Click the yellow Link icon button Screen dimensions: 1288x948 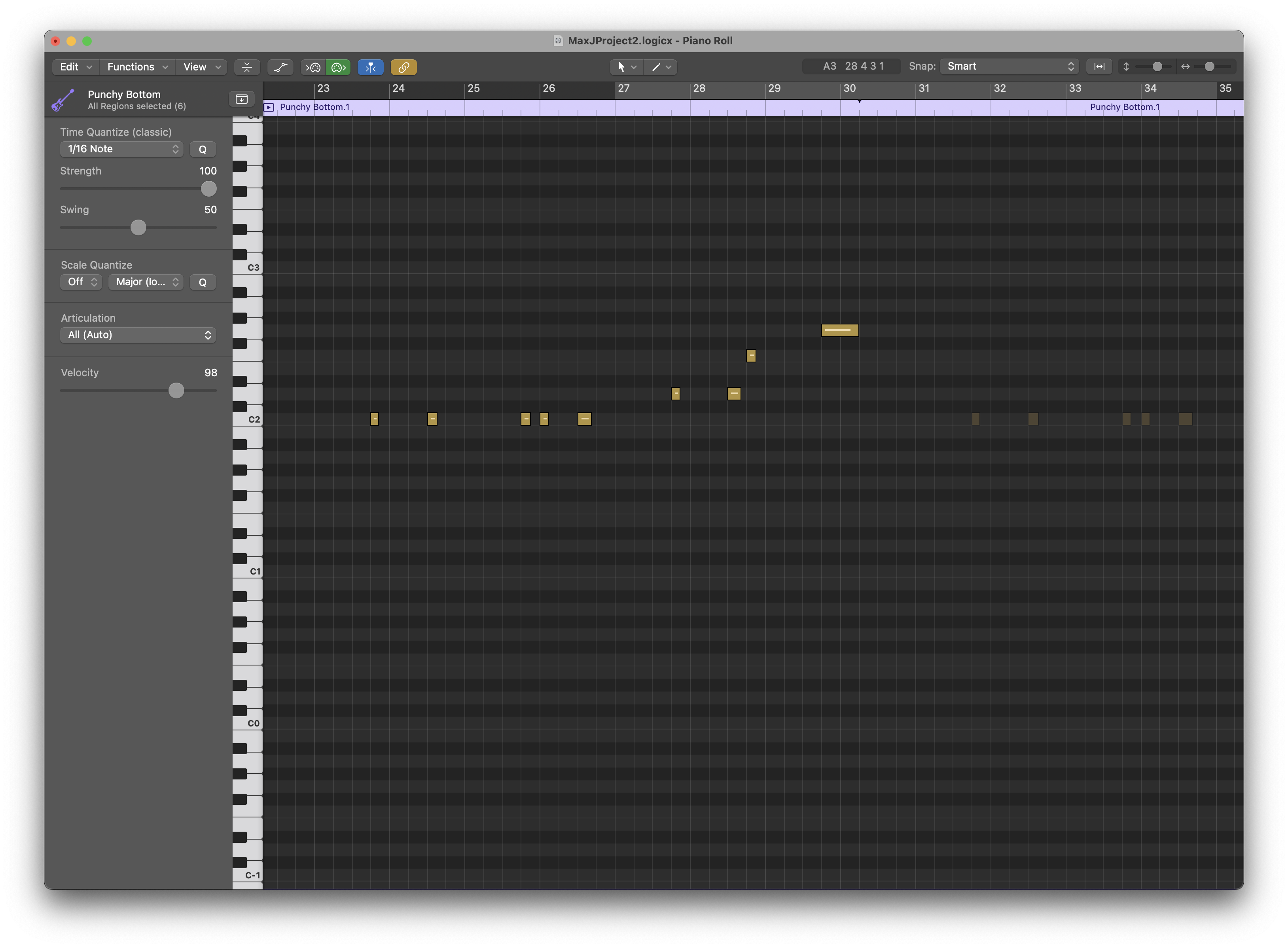tap(403, 67)
